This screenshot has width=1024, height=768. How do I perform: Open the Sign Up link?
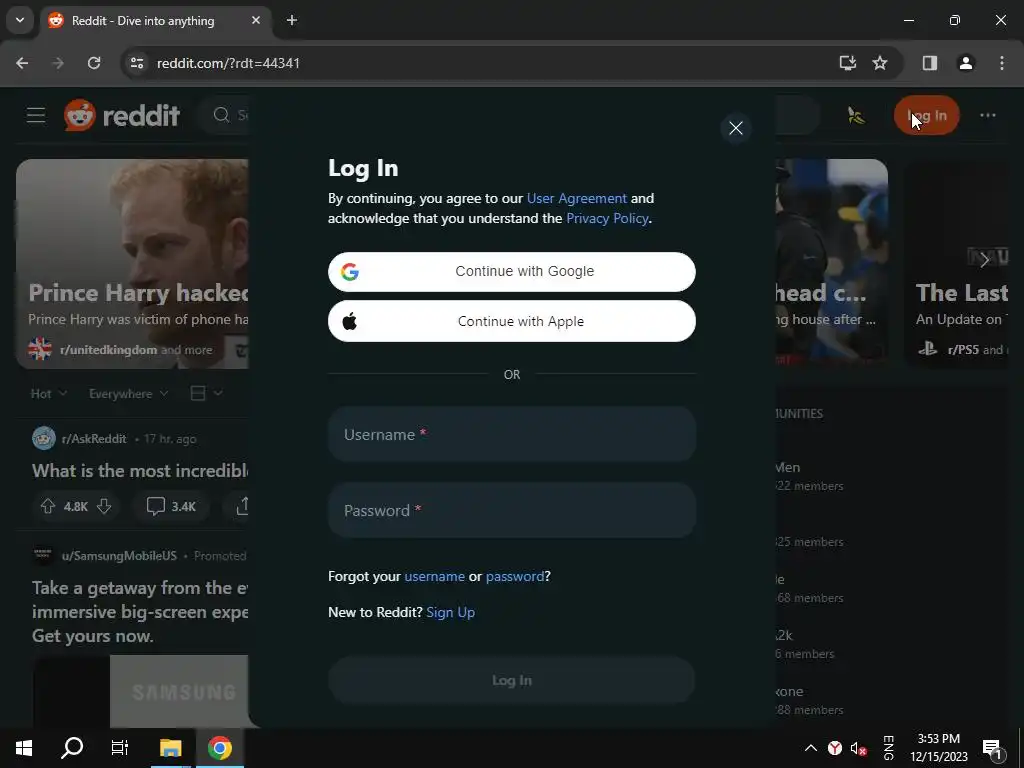tap(451, 613)
